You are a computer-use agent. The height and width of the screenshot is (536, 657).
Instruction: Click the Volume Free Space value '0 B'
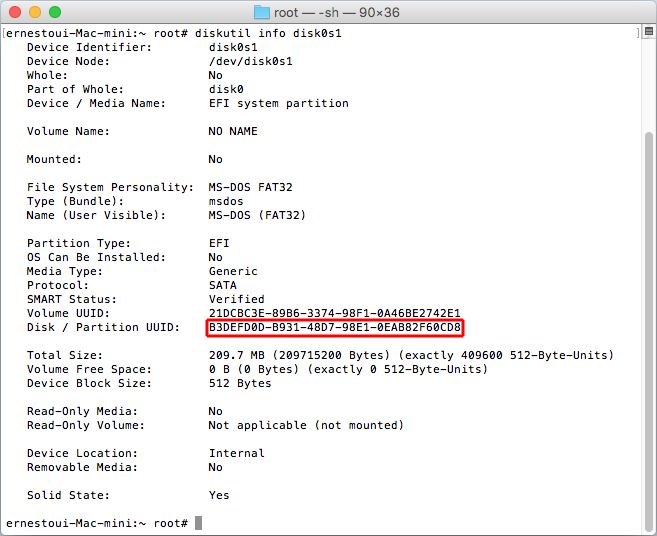[x=219, y=369]
